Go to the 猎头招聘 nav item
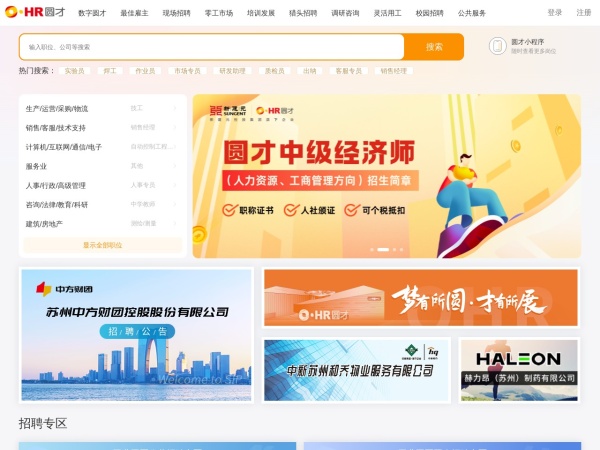This screenshot has height=450, width=600. pyautogui.click(x=303, y=13)
